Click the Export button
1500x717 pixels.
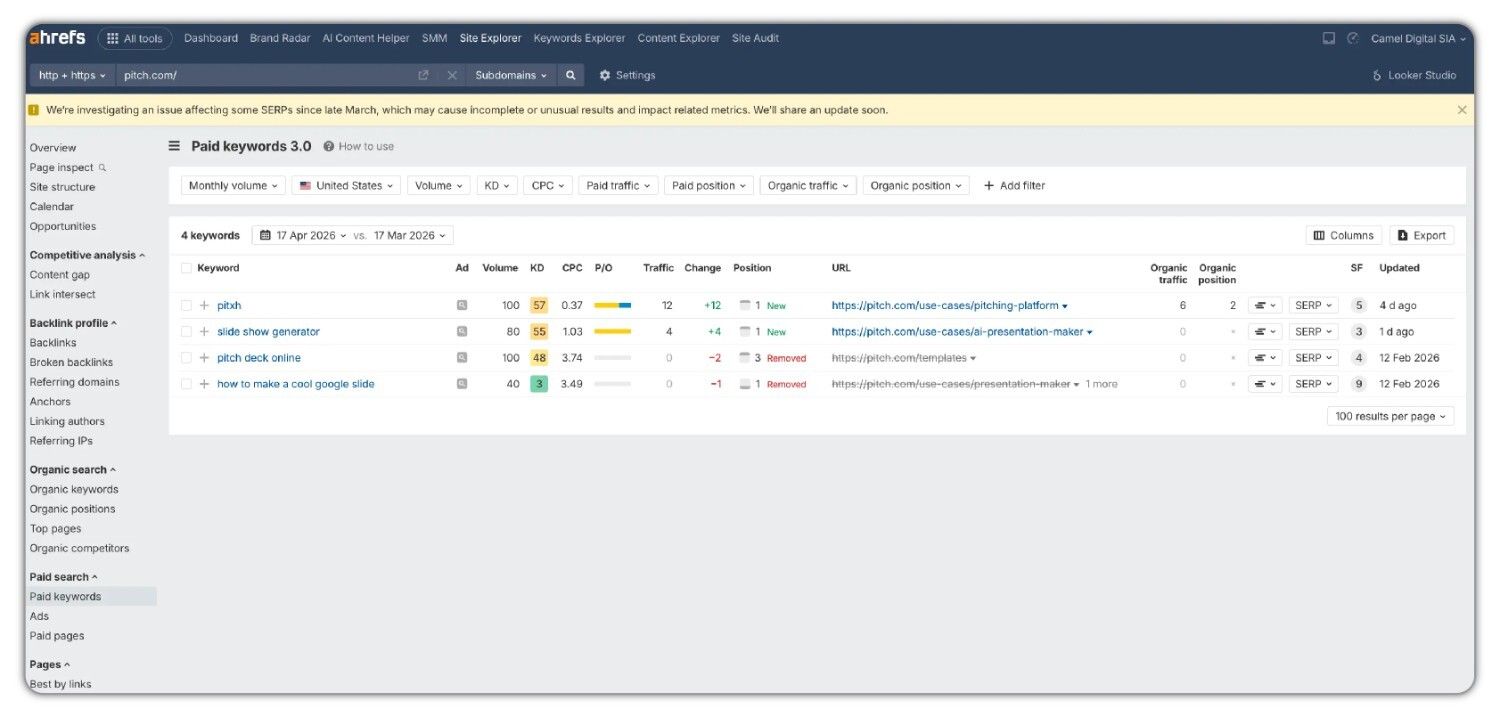1422,235
